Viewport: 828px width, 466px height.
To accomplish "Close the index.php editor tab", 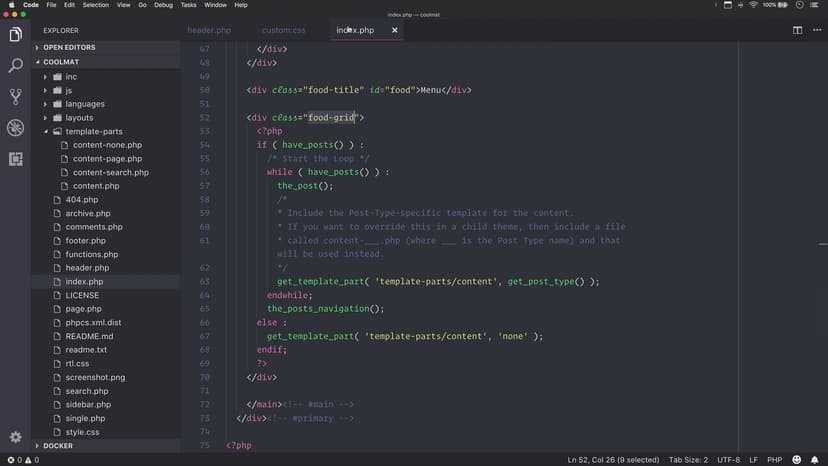I will click(x=395, y=30).
